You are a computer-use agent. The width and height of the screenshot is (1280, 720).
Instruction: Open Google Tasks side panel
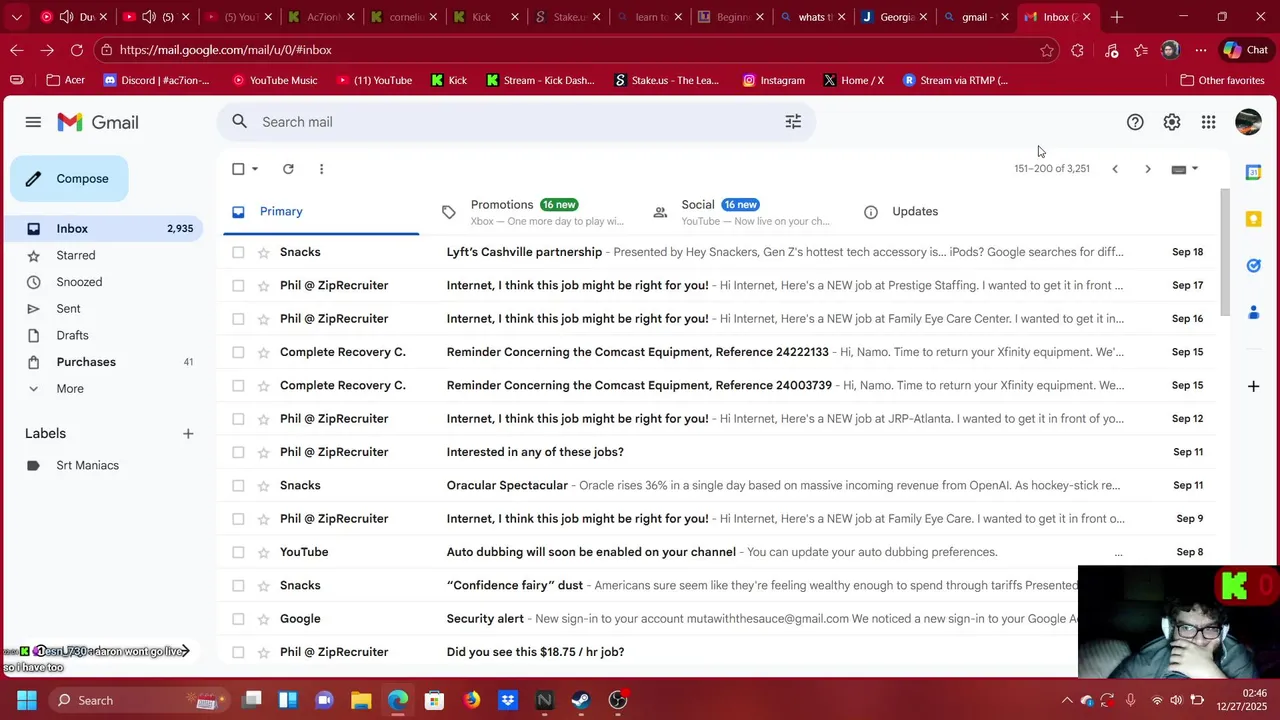coord(1253,266)
